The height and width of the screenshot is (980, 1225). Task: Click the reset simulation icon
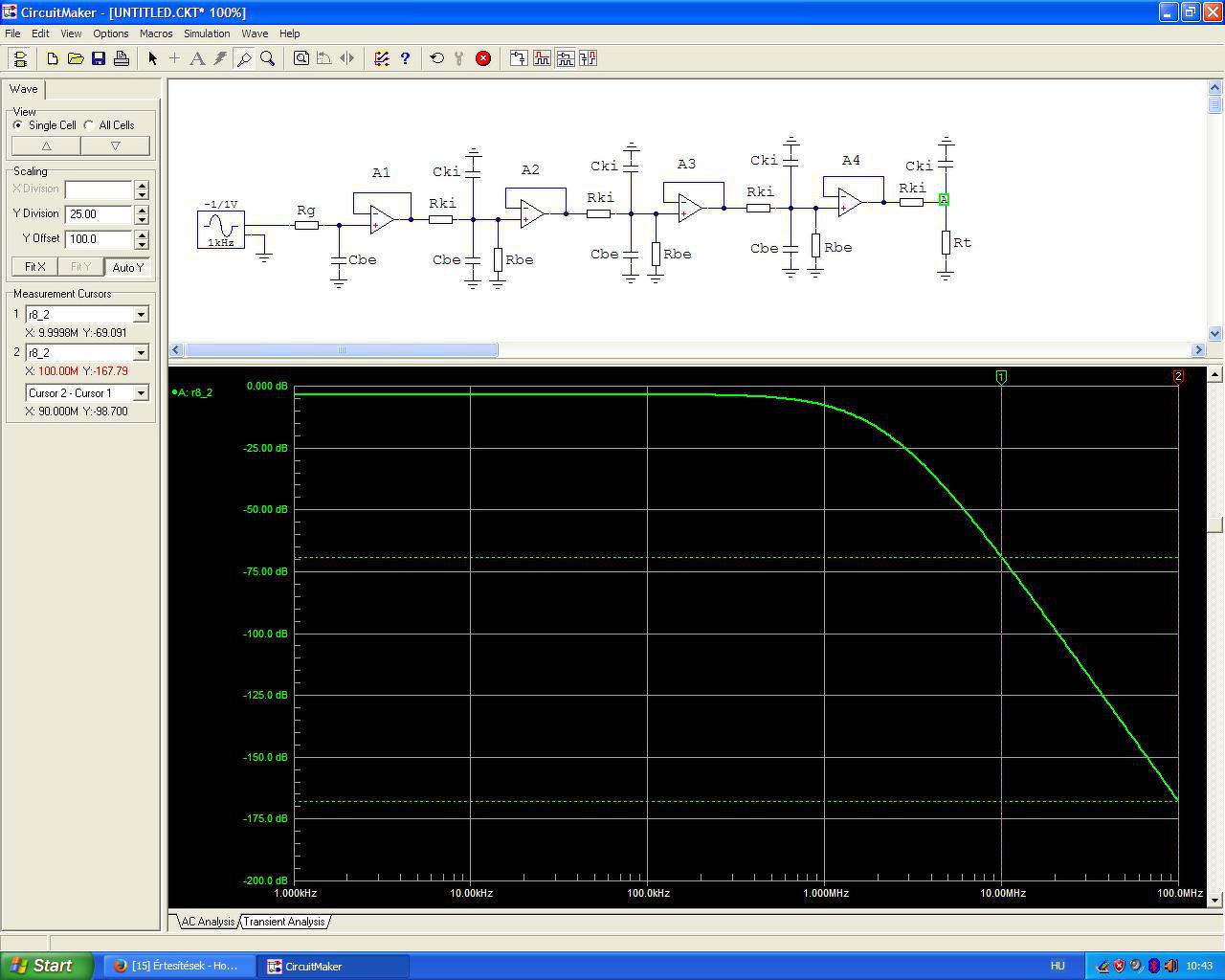pos(437,58)
